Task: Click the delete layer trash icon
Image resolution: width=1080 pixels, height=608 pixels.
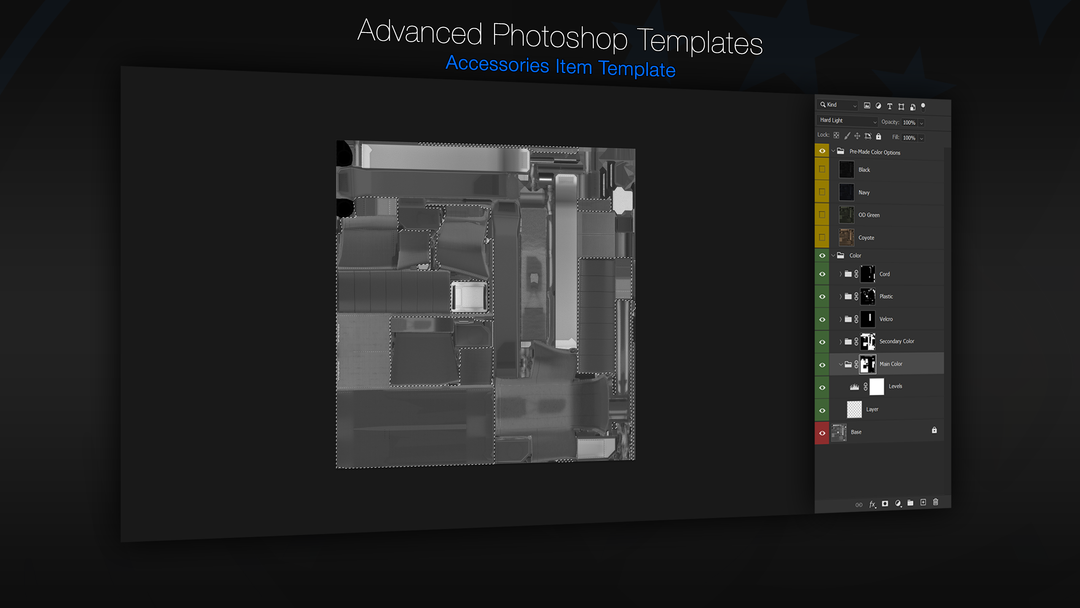Action: point(935,502)
